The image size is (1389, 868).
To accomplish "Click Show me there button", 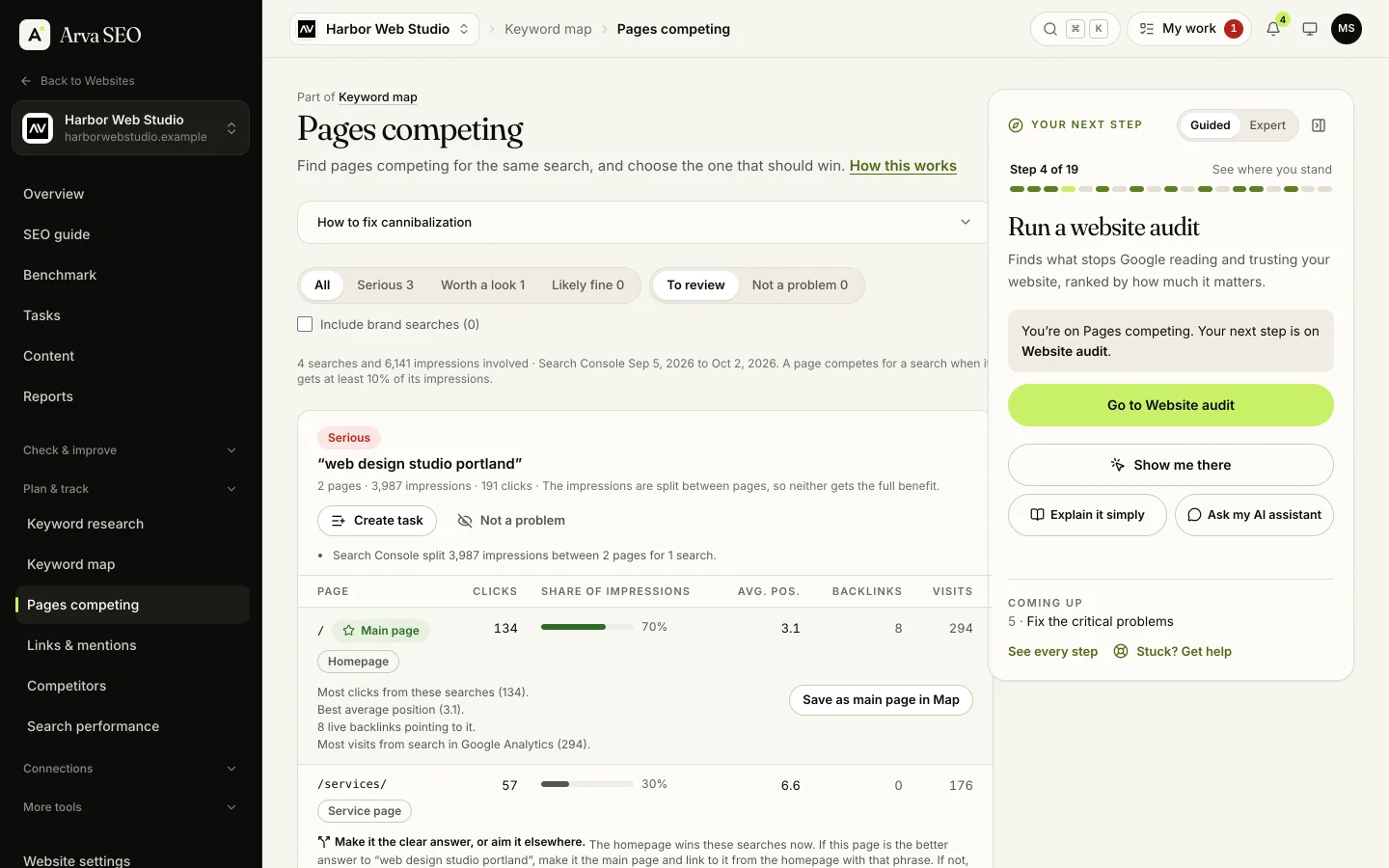I will pos(1171,465).
